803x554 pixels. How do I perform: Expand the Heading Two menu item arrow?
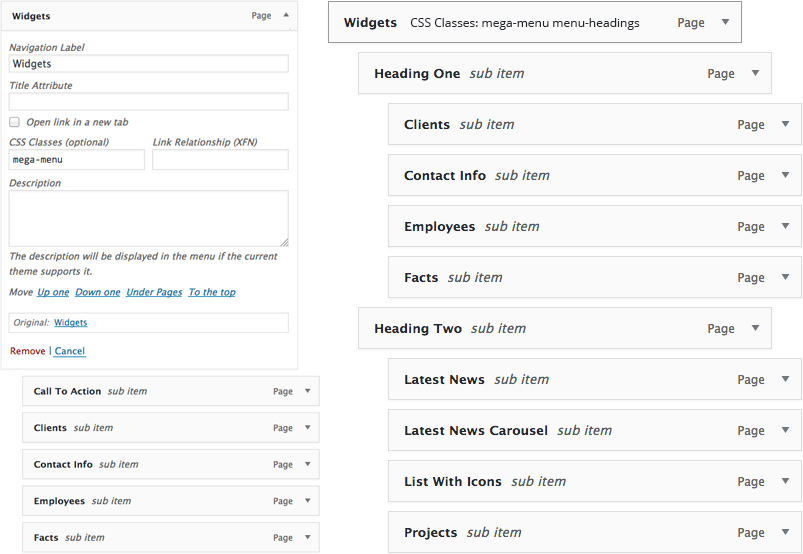[755, 328]
